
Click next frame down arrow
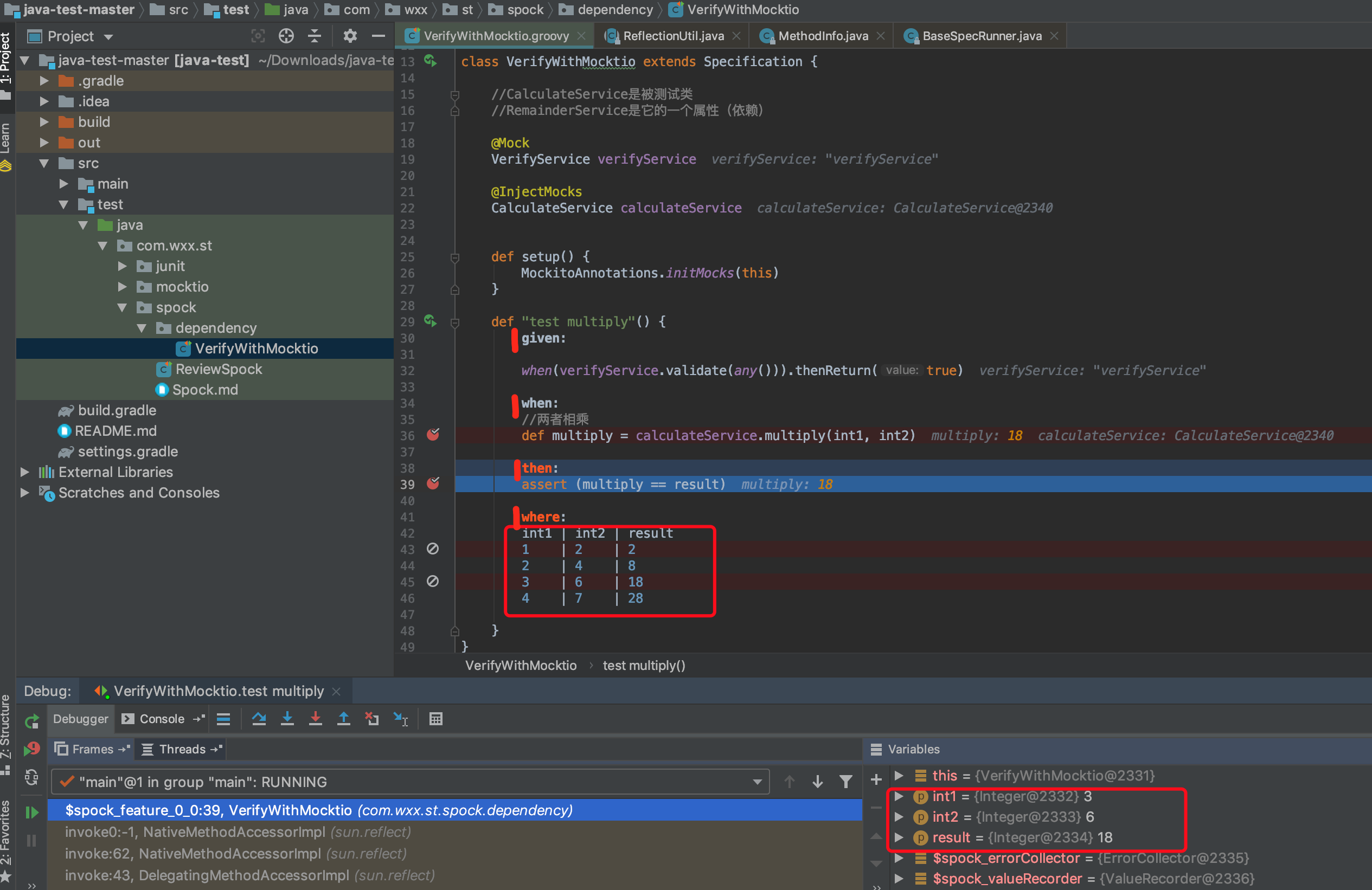pyautogui.click(x=817, y=782)
